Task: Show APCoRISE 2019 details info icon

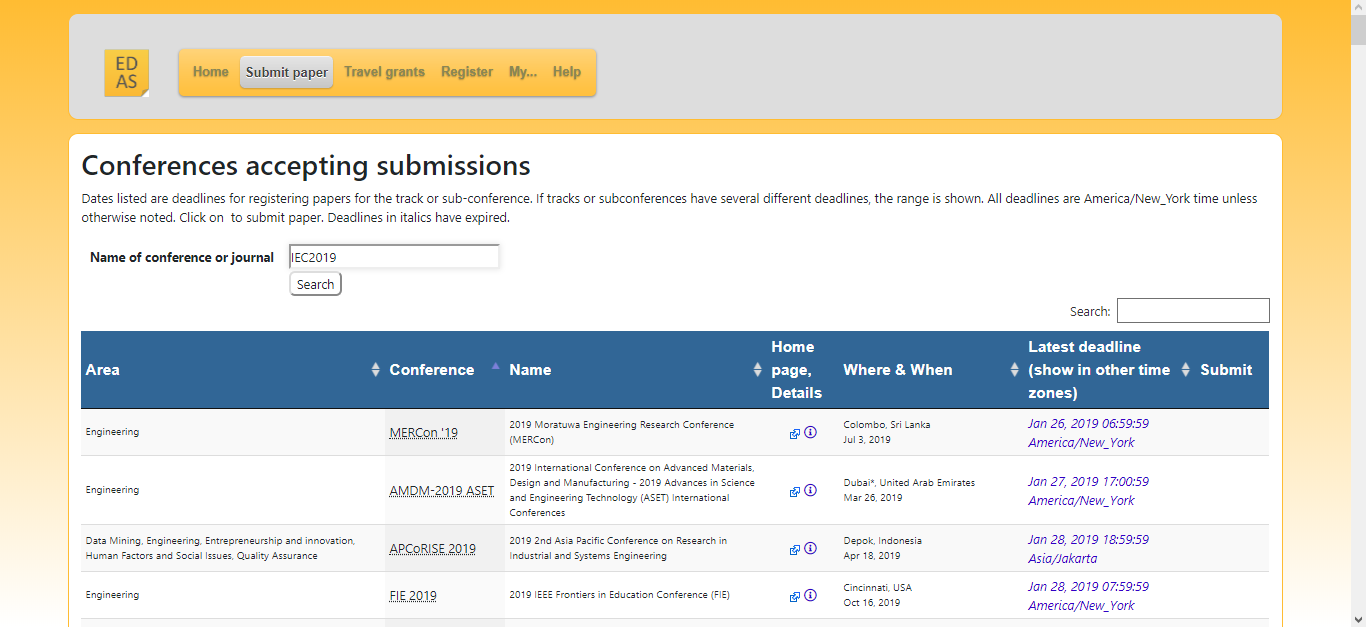Action: [810, 548]
